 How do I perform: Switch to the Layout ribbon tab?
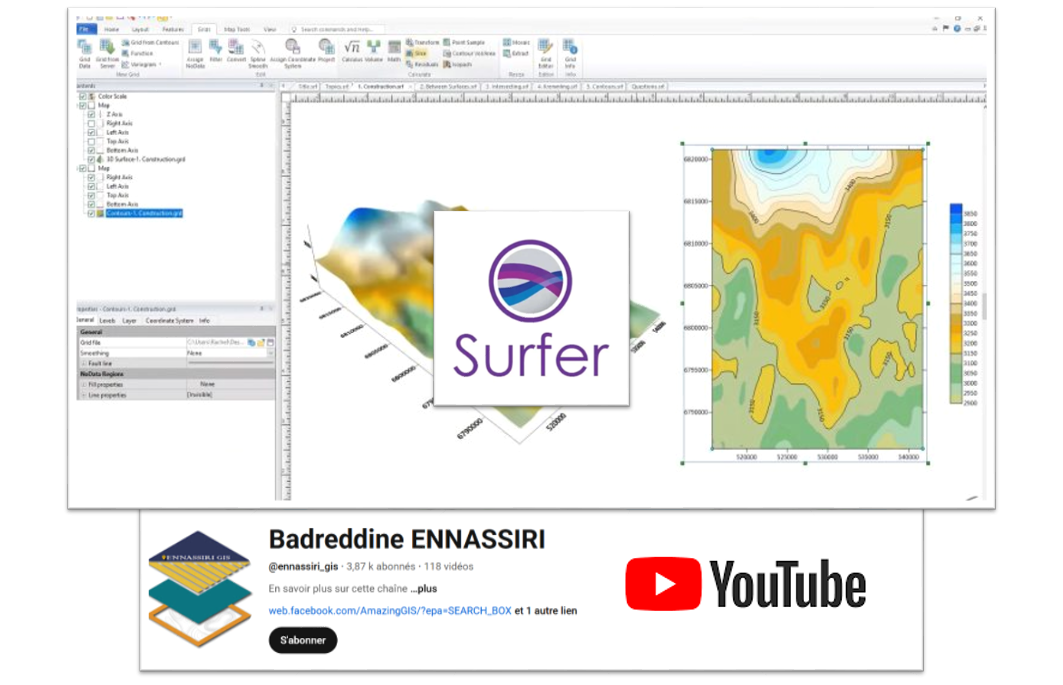point(140,29)
